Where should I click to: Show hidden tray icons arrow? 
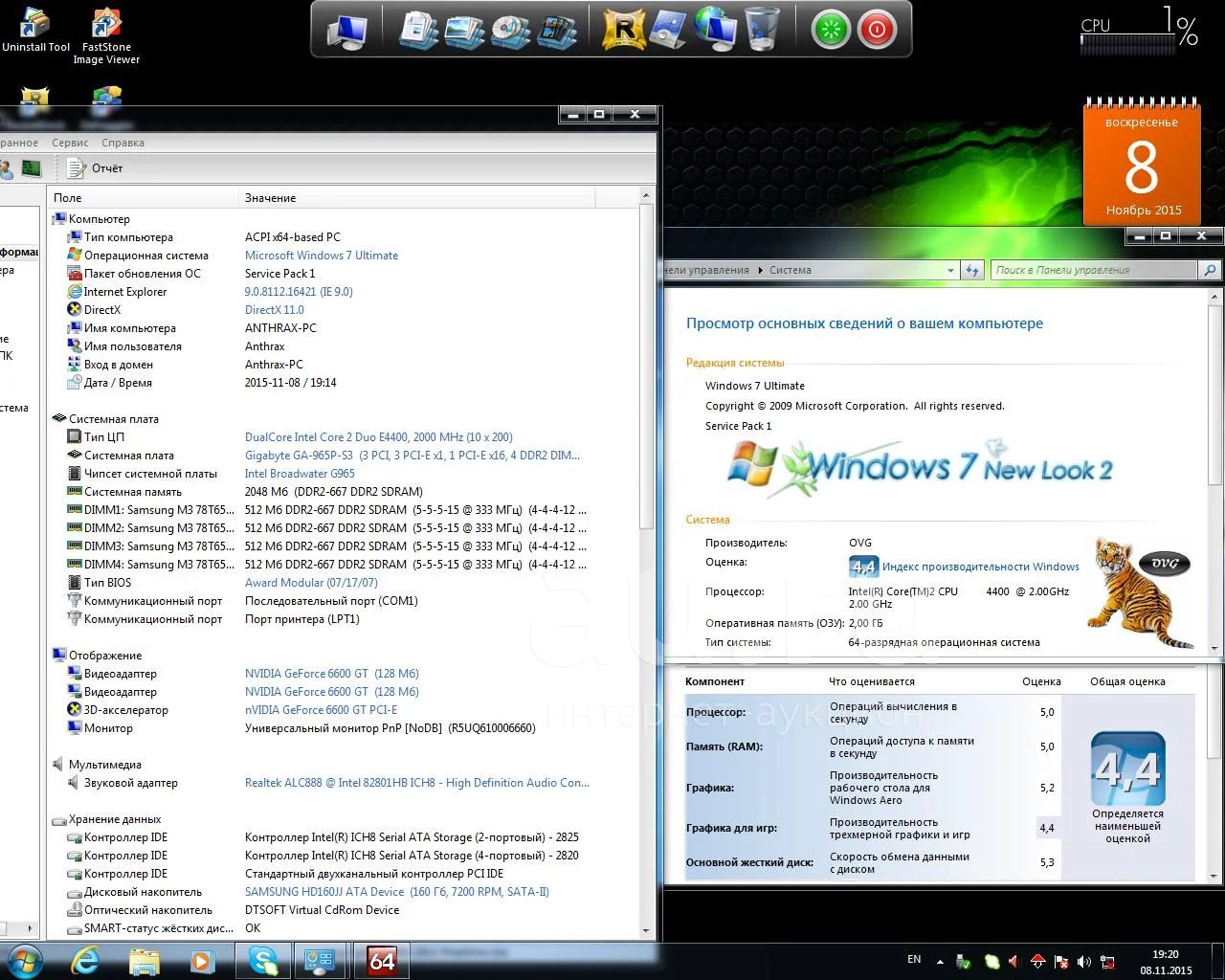940,962
